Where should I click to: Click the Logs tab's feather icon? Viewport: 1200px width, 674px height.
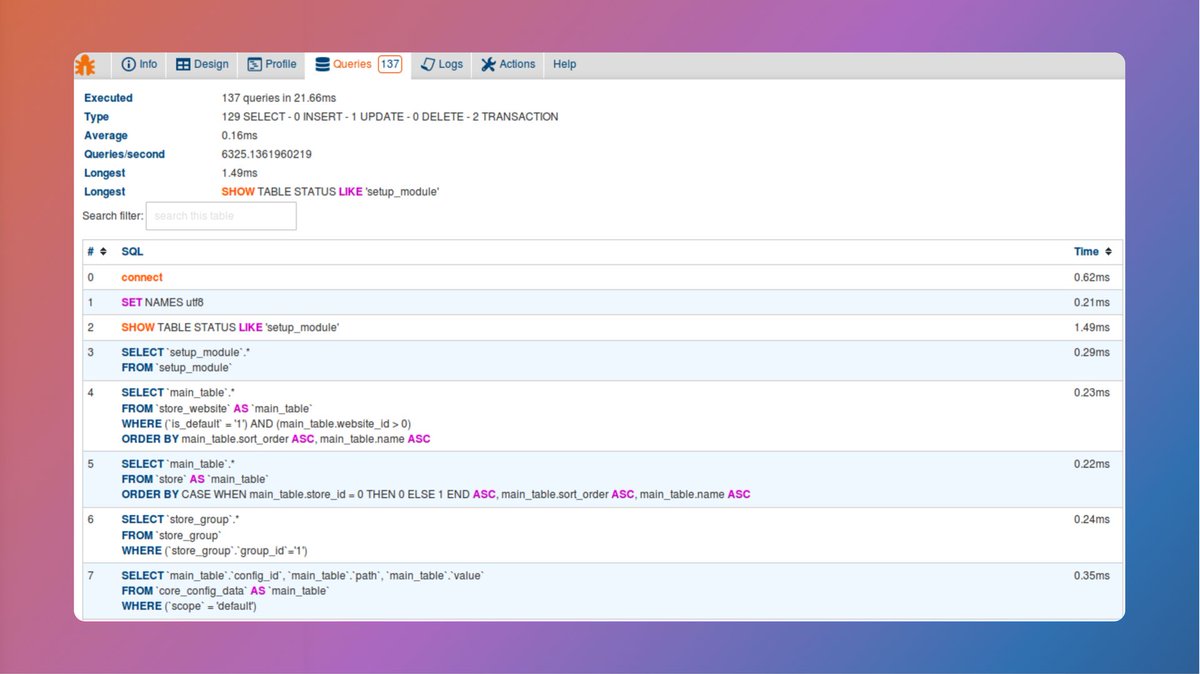point(427,64)
